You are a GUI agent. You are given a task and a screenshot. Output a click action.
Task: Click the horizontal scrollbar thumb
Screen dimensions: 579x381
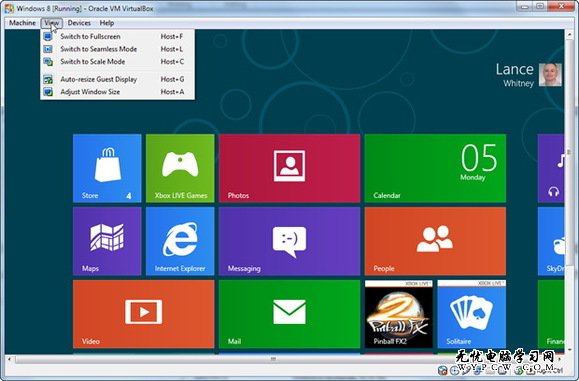273,358
